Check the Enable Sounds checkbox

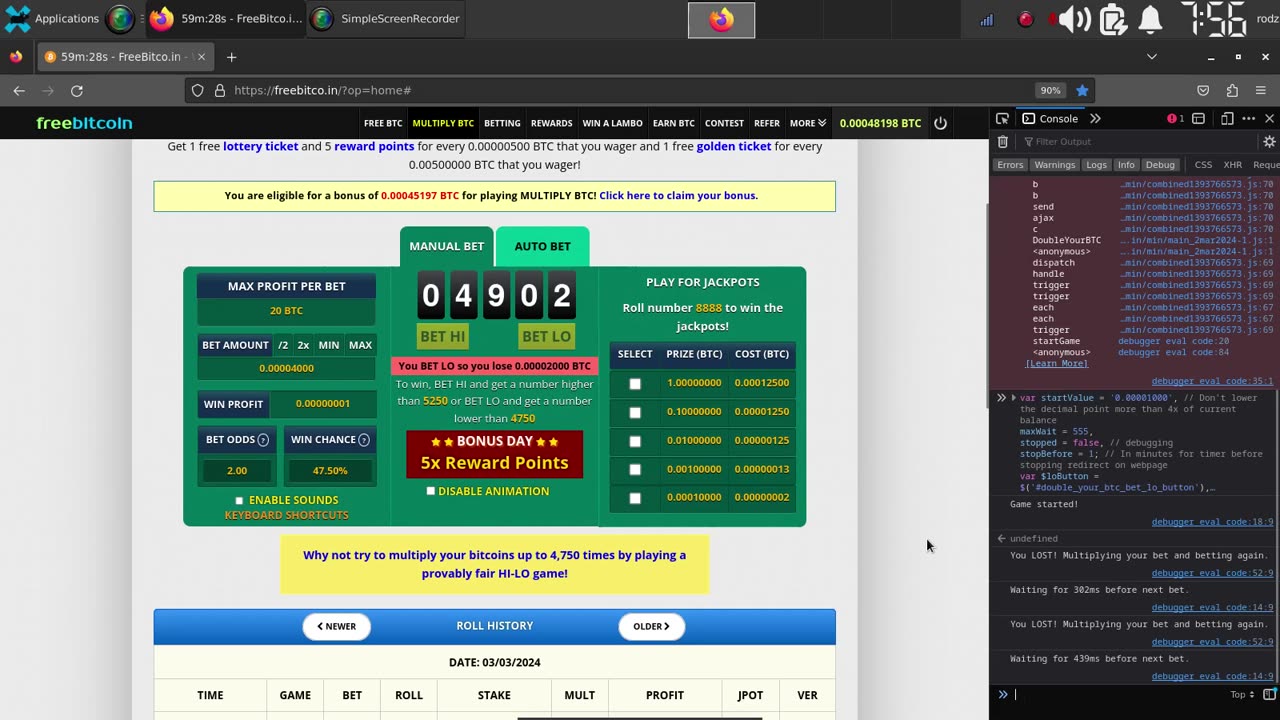239,500
